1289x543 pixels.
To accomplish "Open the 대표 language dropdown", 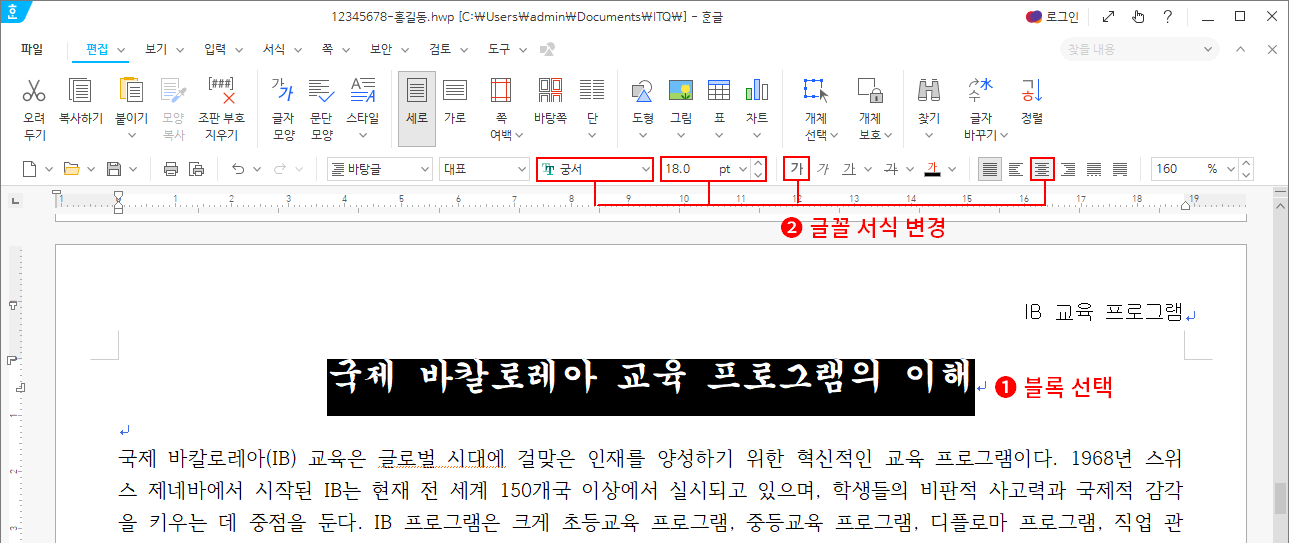I will pos(521,169).
